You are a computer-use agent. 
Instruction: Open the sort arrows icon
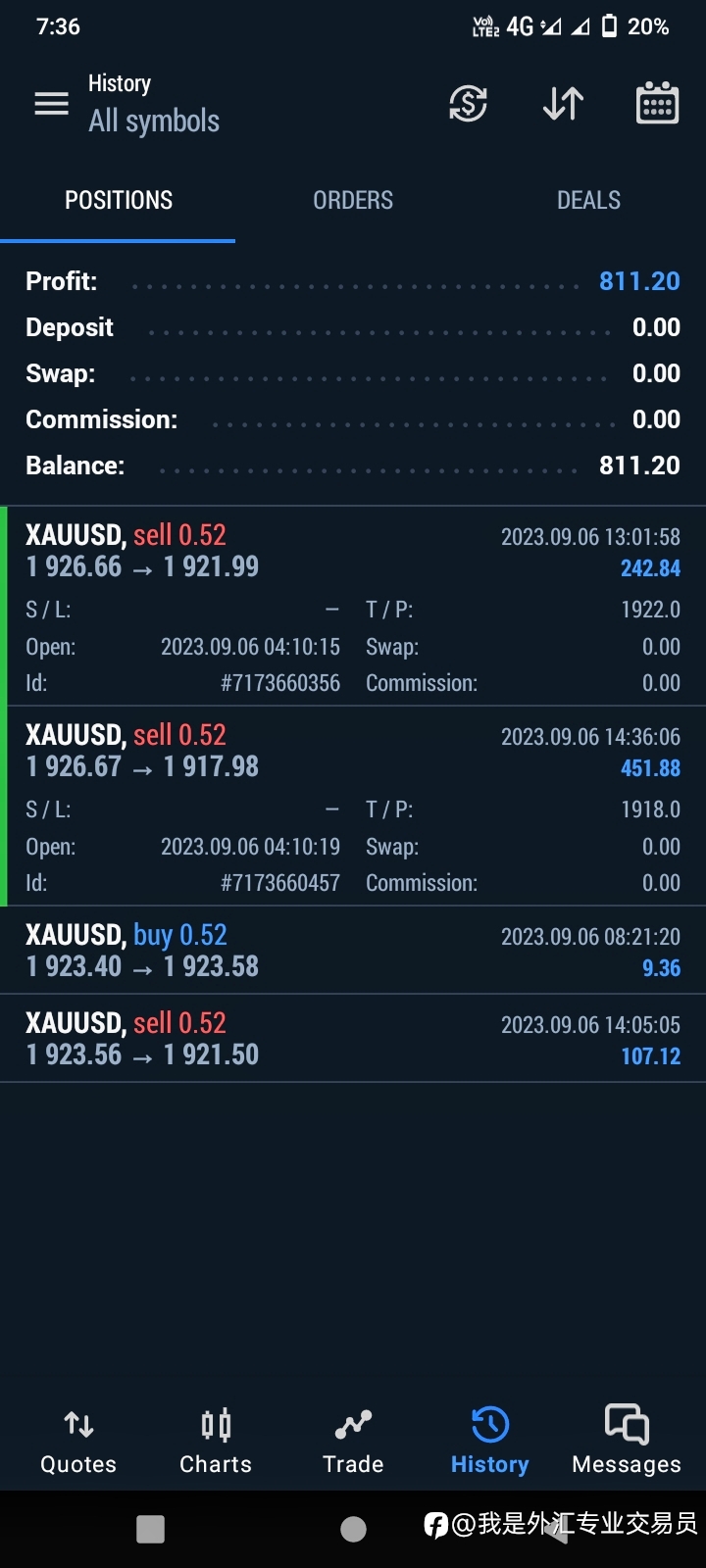(x=564, y=103)
